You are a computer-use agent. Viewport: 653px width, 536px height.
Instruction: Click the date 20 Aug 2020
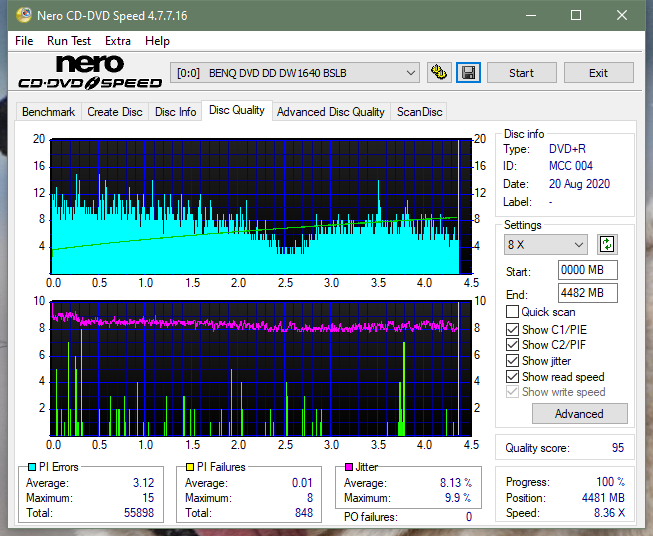point(579,184)
